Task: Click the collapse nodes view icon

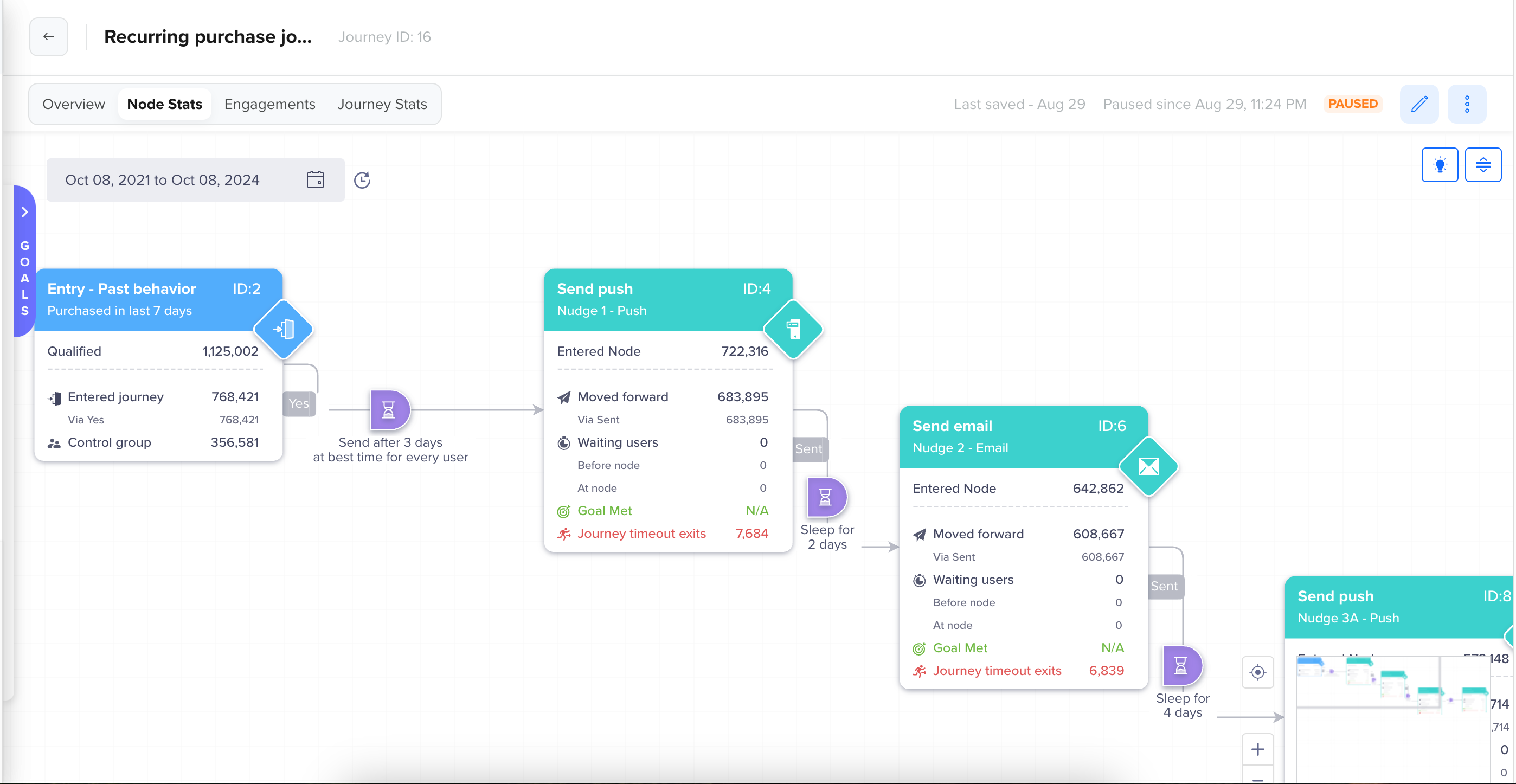Action: (1483, 165)
